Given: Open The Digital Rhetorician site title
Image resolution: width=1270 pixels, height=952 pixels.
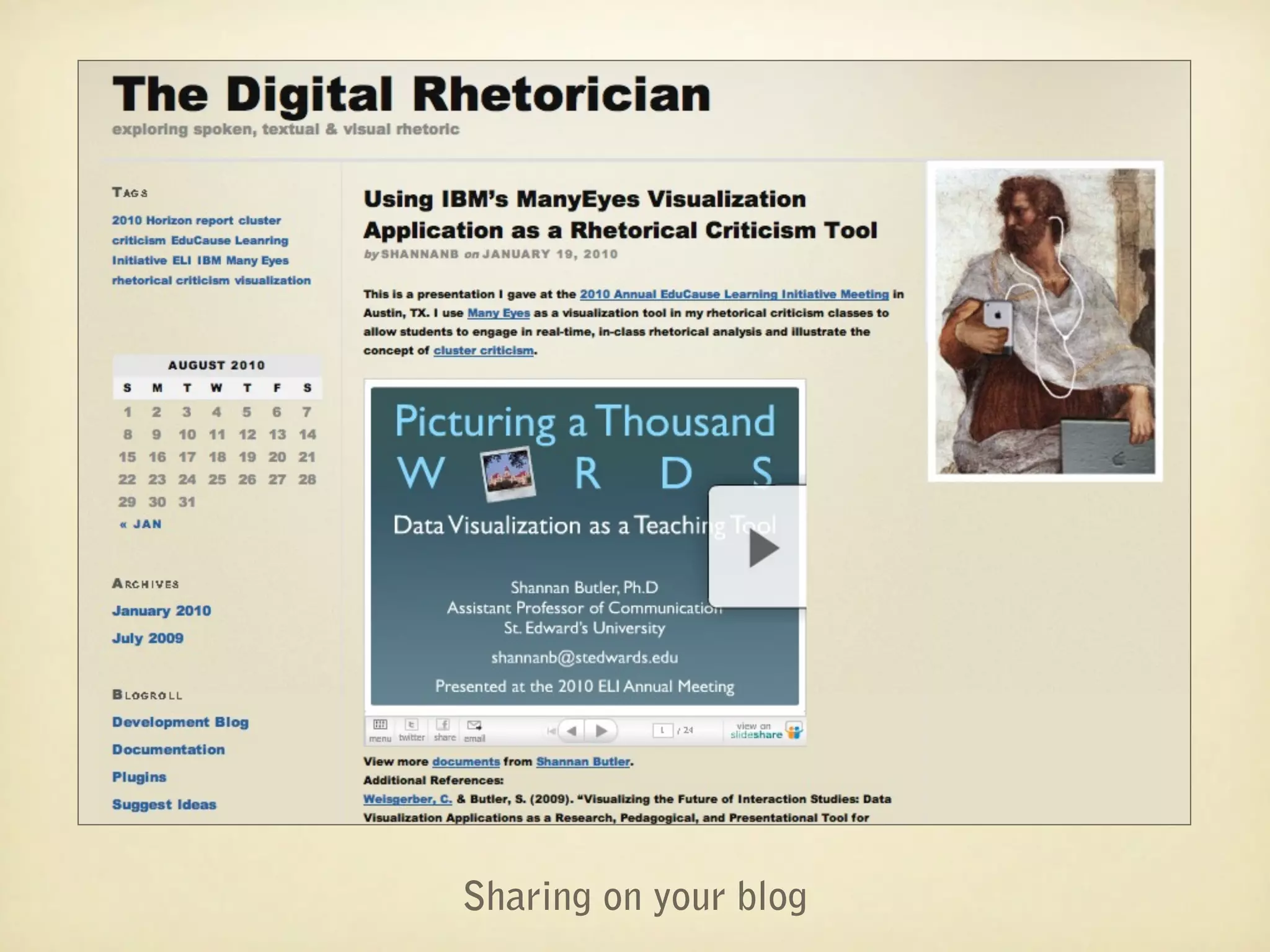Looking at the screenshot, I should [411, 95].
